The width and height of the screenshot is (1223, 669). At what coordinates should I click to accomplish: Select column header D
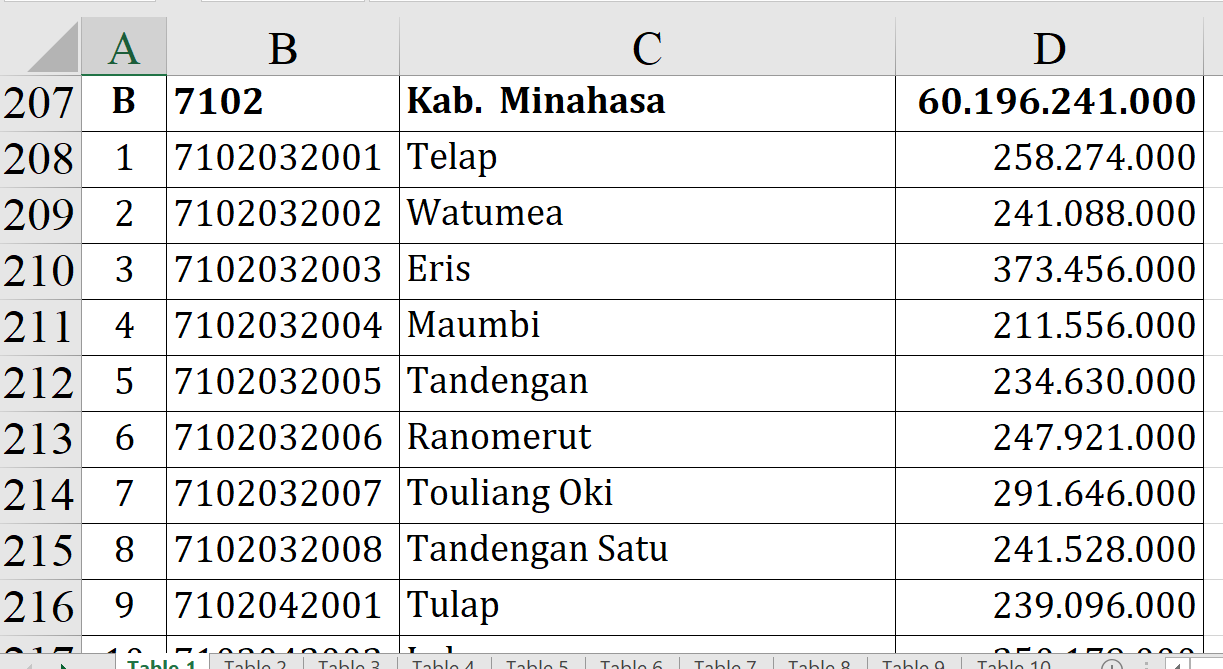(1049, 46)
